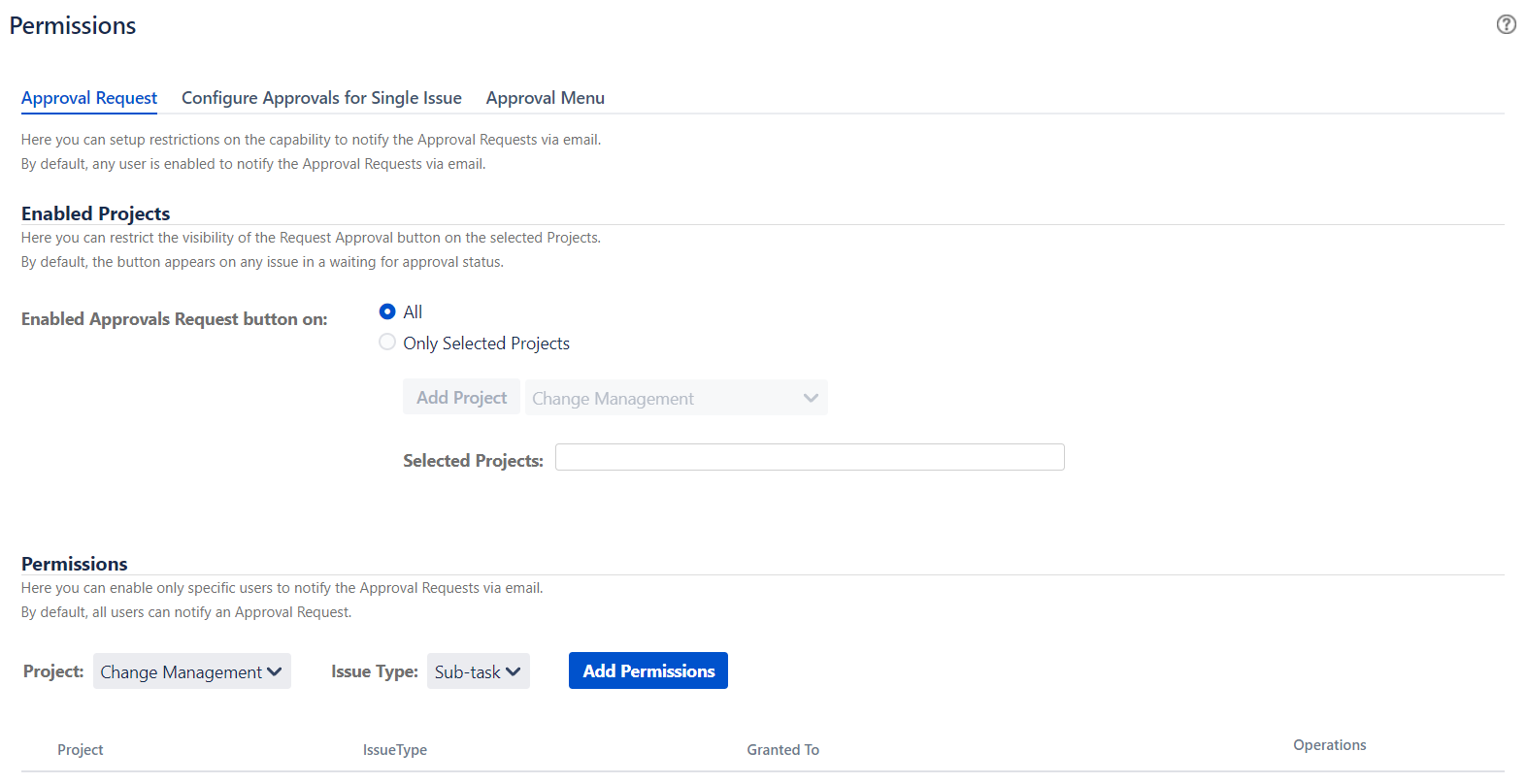Go to the Approval Menu tab
This screenshot has height=784, width=1527.
(545, 98)
